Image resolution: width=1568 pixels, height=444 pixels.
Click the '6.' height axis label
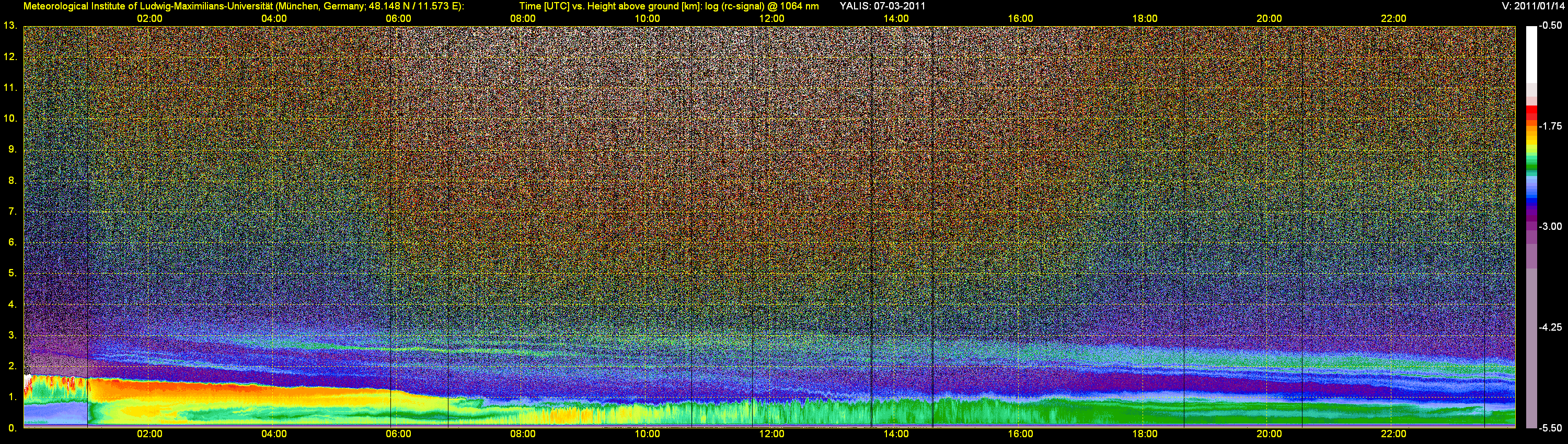click(12, 242)
